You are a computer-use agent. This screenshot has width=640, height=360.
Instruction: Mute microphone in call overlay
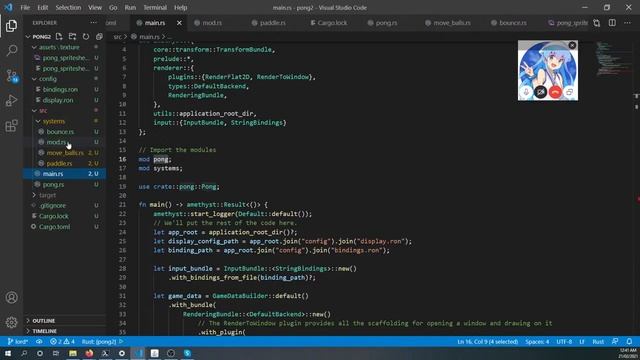(526, 92)
